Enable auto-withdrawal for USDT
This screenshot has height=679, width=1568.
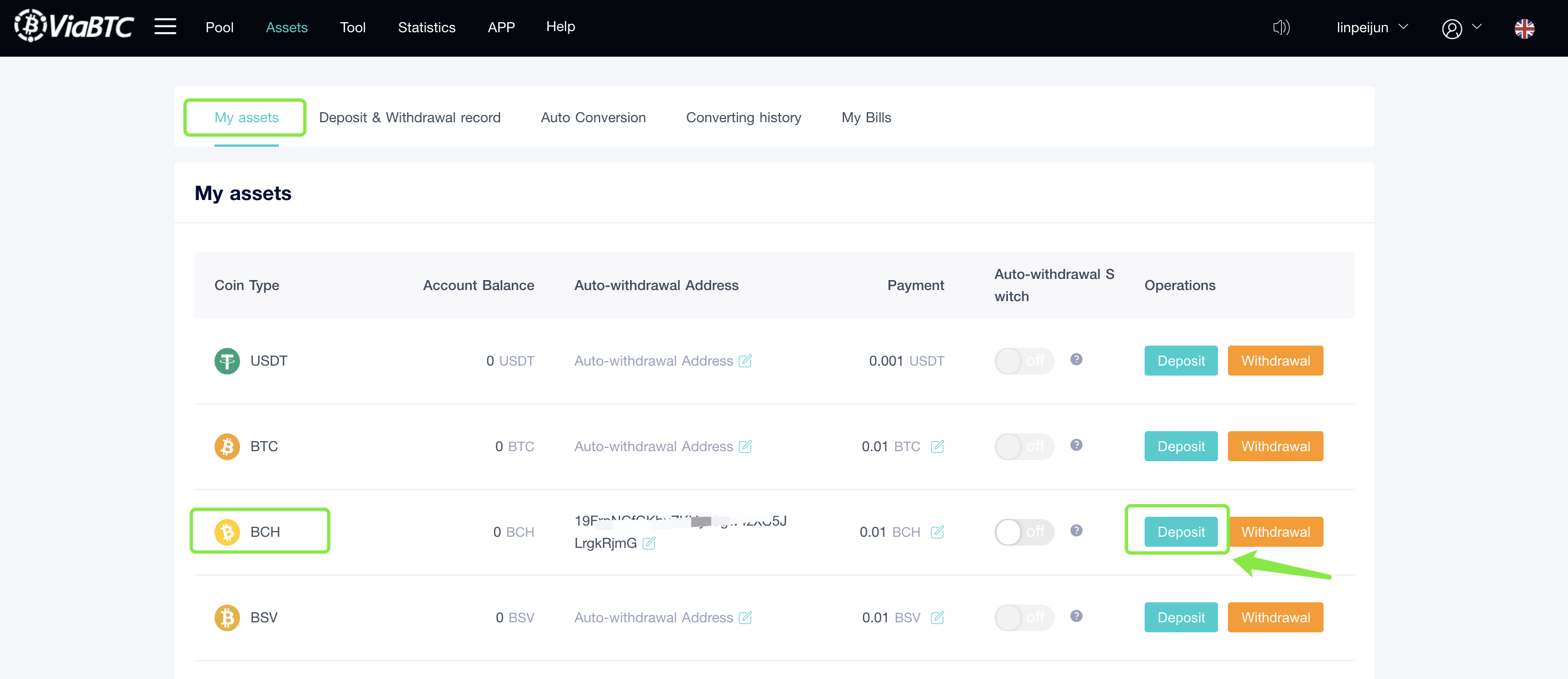click(x=1024, y=361)
